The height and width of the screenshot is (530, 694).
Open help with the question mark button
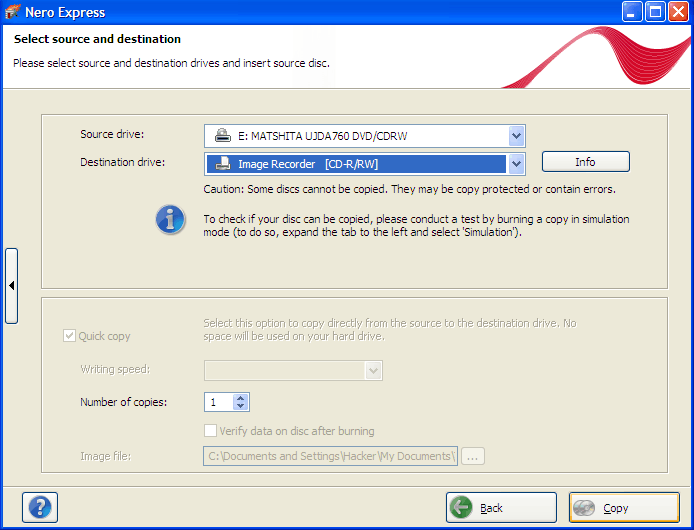40,507
